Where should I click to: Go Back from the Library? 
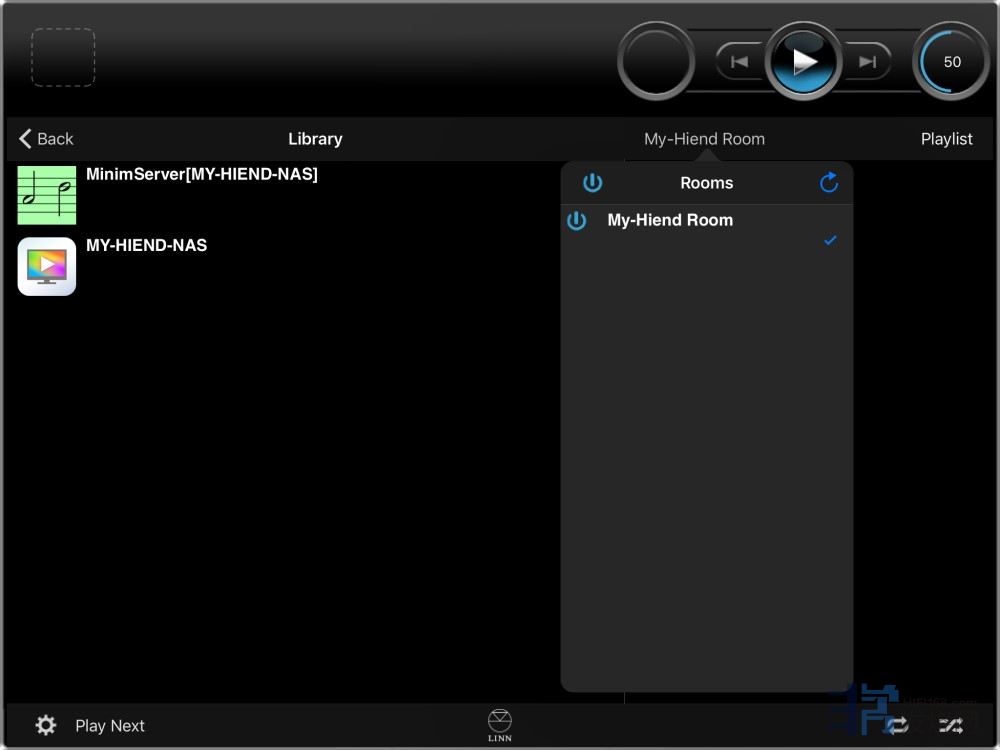pyautogui.click(x=46, y=139)
